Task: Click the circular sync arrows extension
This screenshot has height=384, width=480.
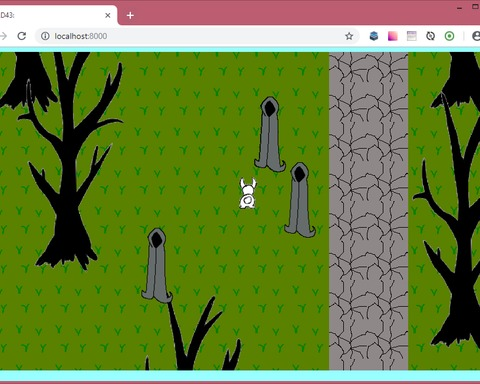Action: 430,36
